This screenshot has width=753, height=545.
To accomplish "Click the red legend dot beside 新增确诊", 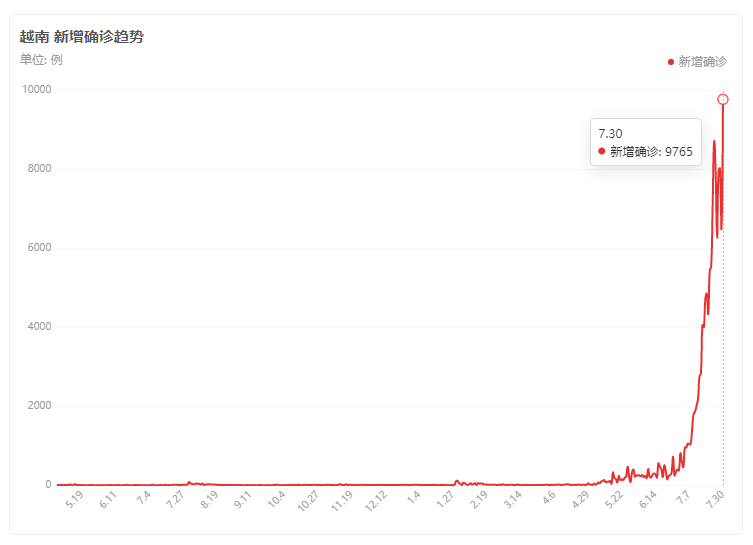I will (x=671, y=62).
